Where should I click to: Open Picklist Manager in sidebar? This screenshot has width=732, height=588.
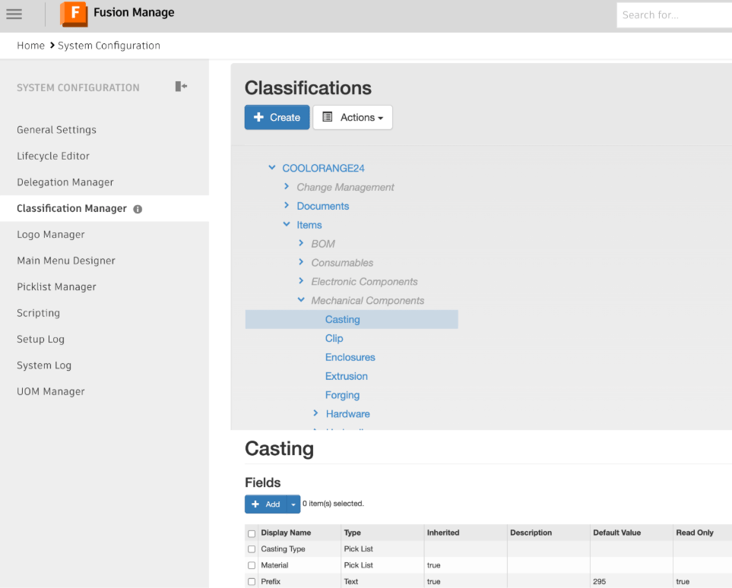pyautogui.click(x=56, y=287)
